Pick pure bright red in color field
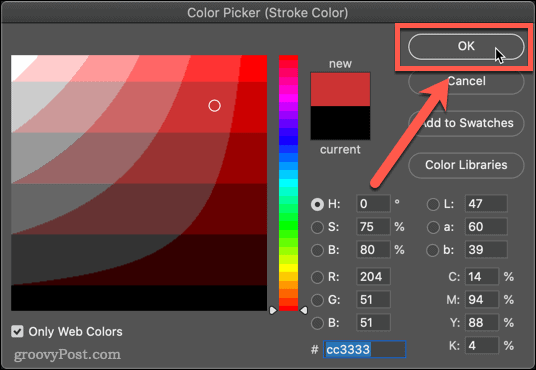This screenshot has width=536, height=370. click(x=255, y=68)
